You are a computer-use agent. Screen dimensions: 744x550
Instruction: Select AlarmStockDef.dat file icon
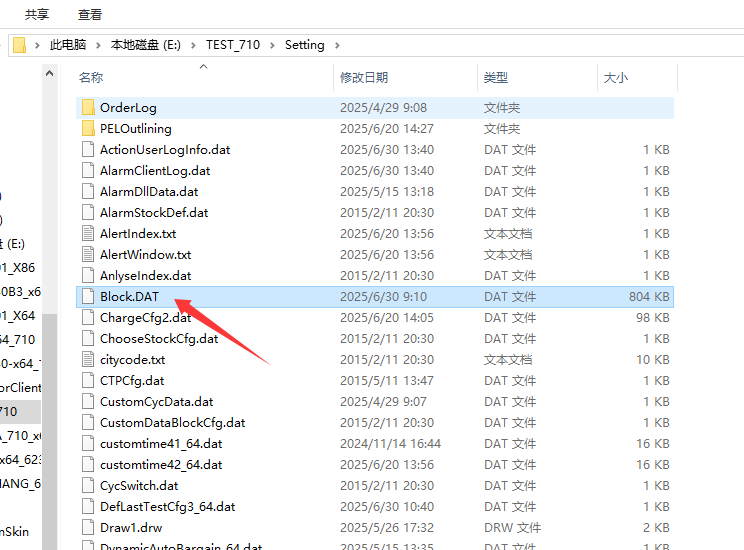click(88, 212)
